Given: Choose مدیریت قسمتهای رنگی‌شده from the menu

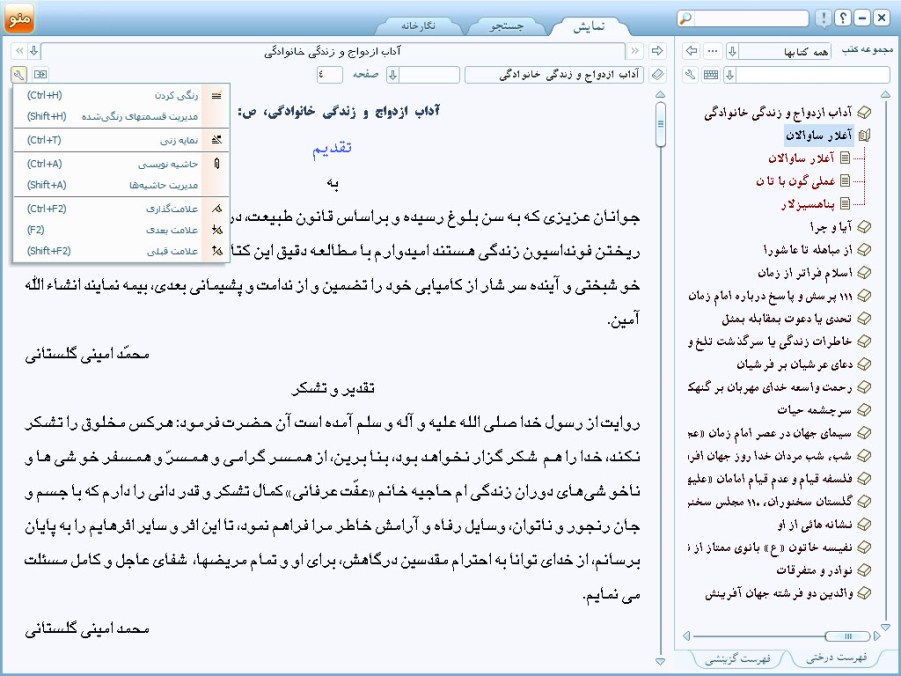Looking at the screenshot, I should pos(121,117).
